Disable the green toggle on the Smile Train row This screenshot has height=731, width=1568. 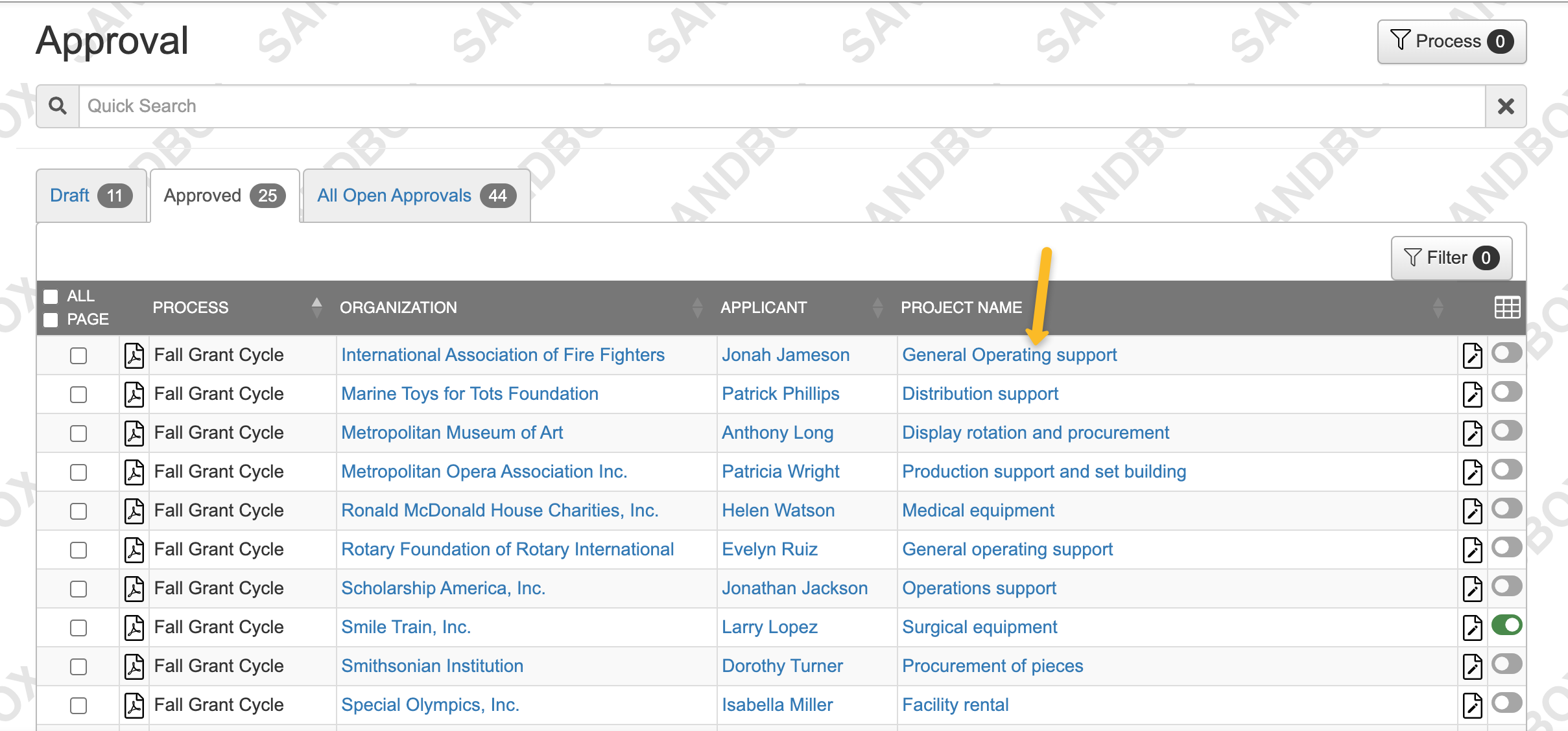tap(1508, 624)
